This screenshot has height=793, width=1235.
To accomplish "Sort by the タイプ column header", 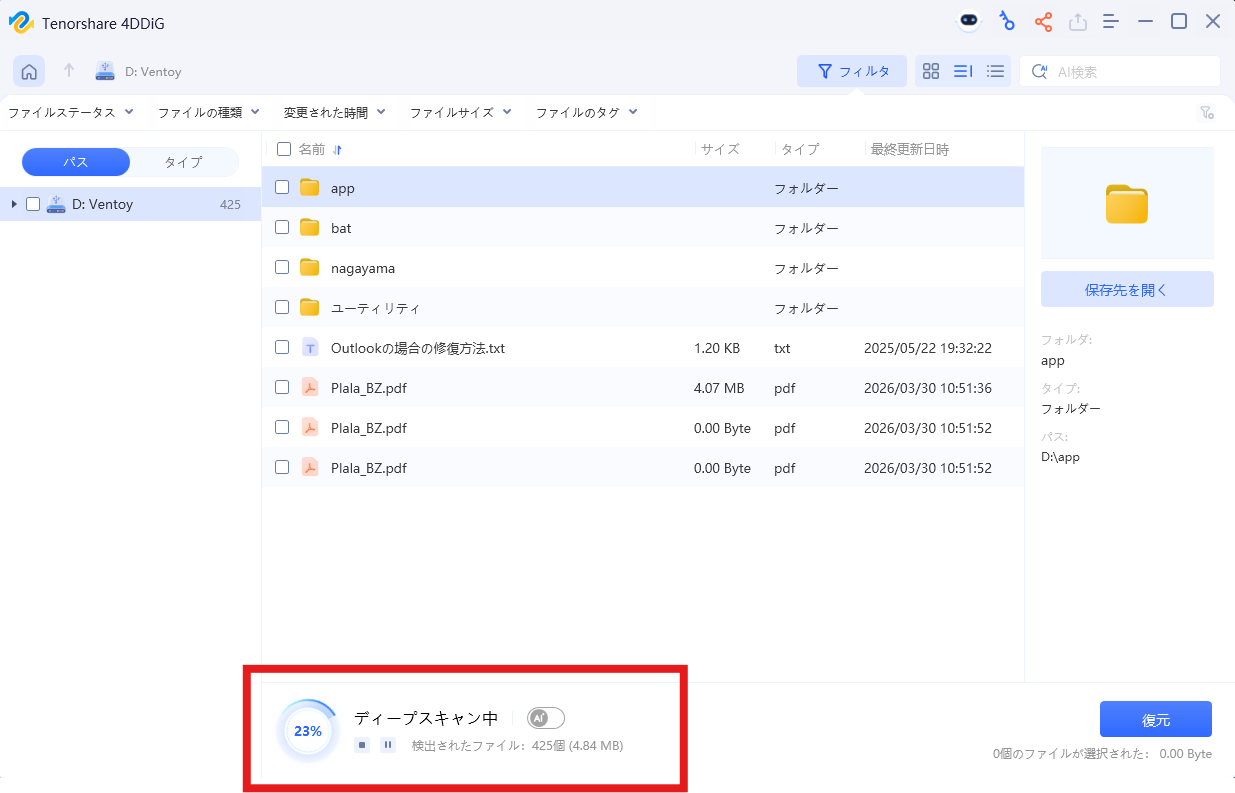I will 800,149.
